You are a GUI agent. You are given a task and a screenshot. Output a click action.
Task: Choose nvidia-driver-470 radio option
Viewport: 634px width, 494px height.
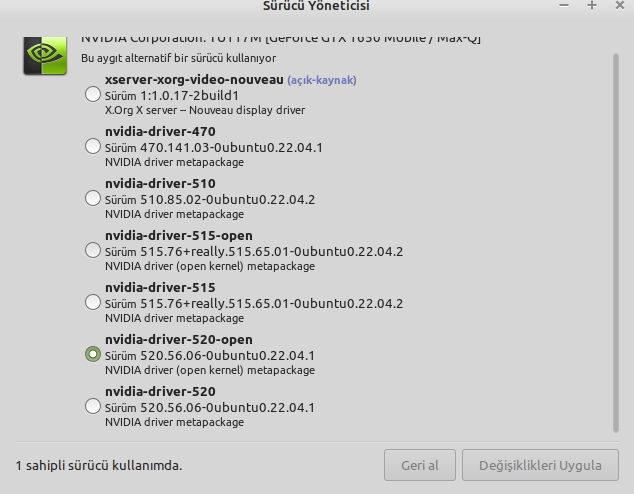(93, 146)
